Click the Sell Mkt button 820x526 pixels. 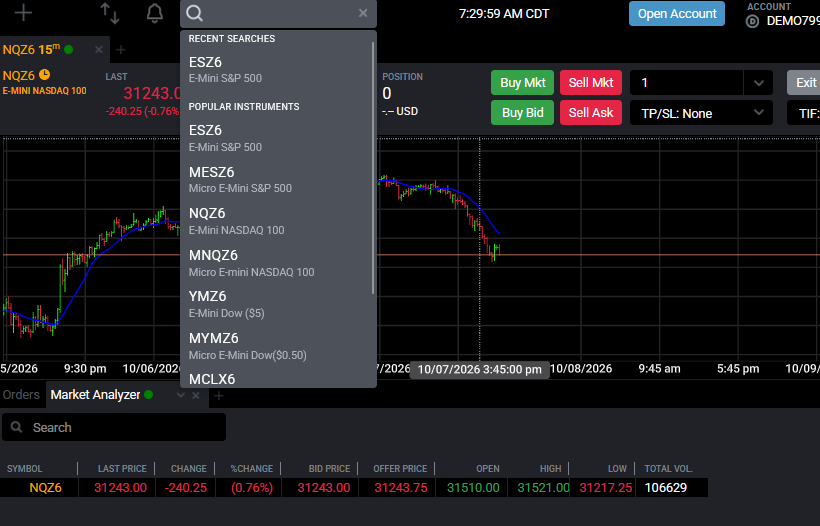coord(591,83)
